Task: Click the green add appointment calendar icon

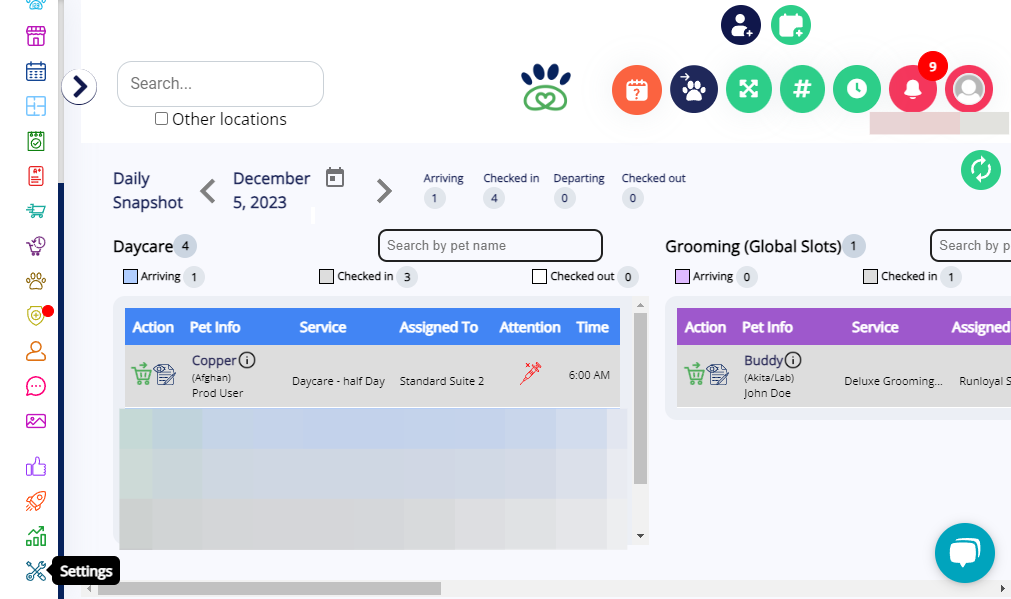Action: pyautogui.click(x=790, y=25)
